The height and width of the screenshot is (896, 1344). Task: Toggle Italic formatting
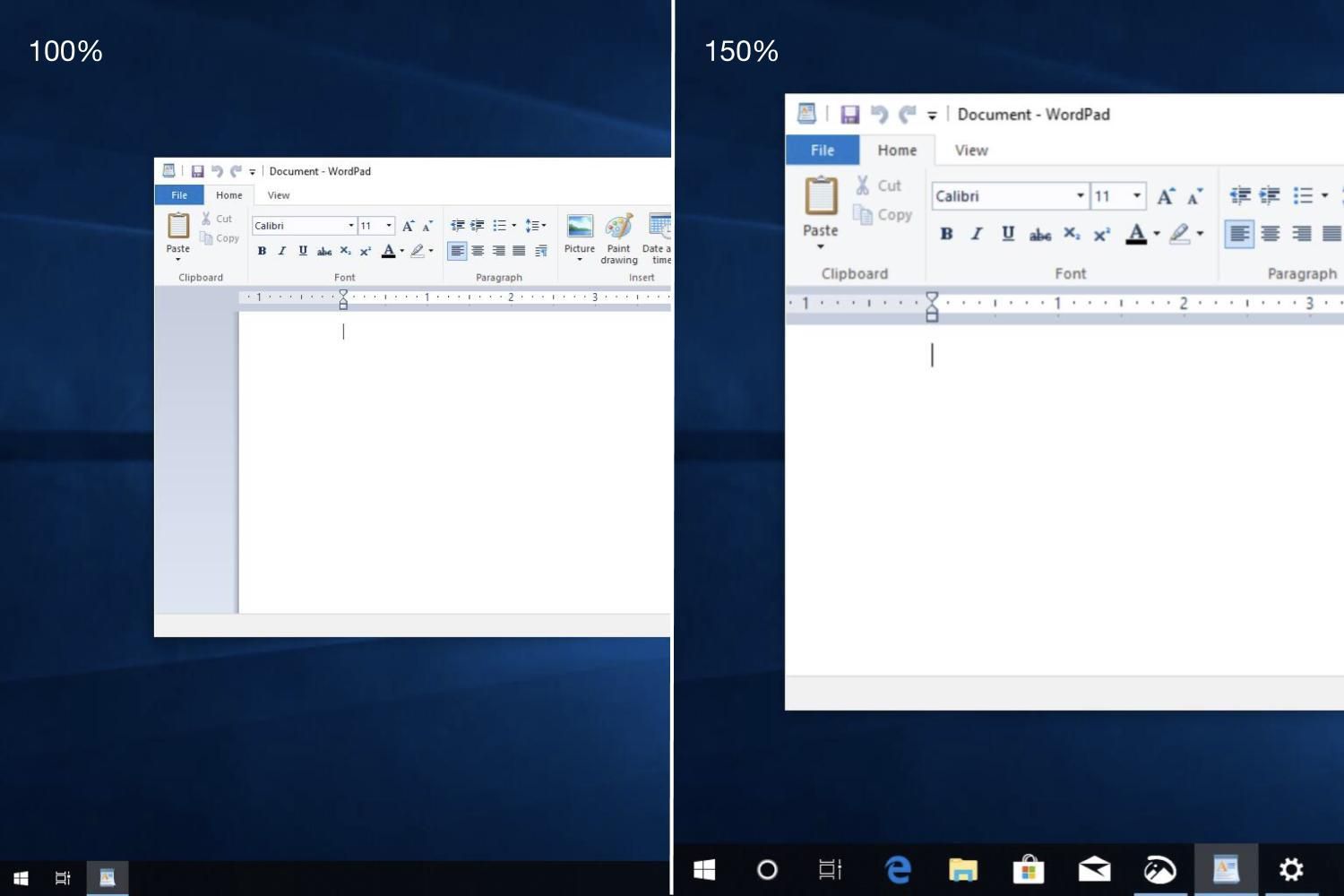click(976, 234)
